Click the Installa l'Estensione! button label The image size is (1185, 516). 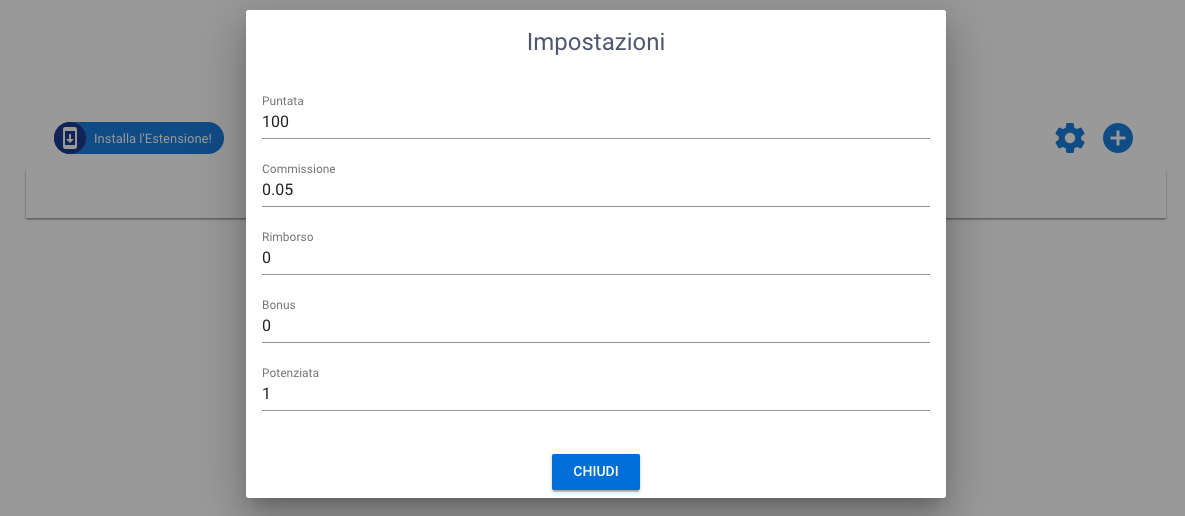[153, 139]
